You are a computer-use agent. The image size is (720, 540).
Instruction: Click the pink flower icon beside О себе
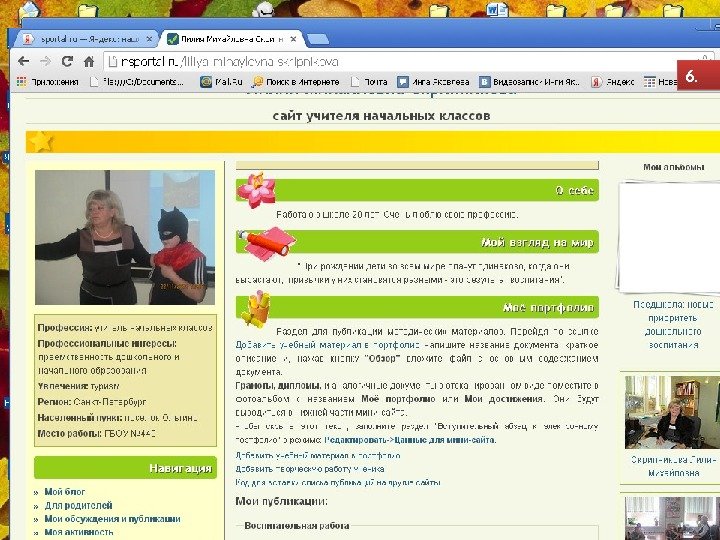(x=256, y=190)
